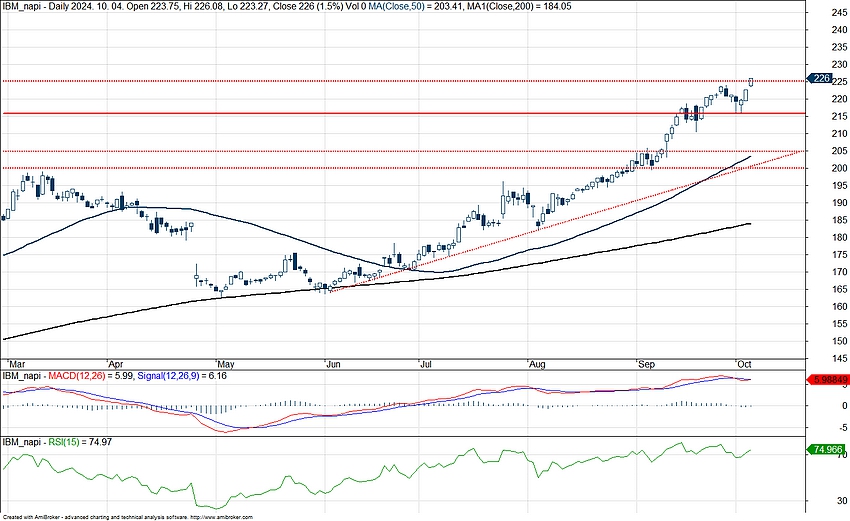Viewport: 850px width, 521px height.
Task: Click the IBM_napi - Daily chart title text
Action: (x=35, y=6)
